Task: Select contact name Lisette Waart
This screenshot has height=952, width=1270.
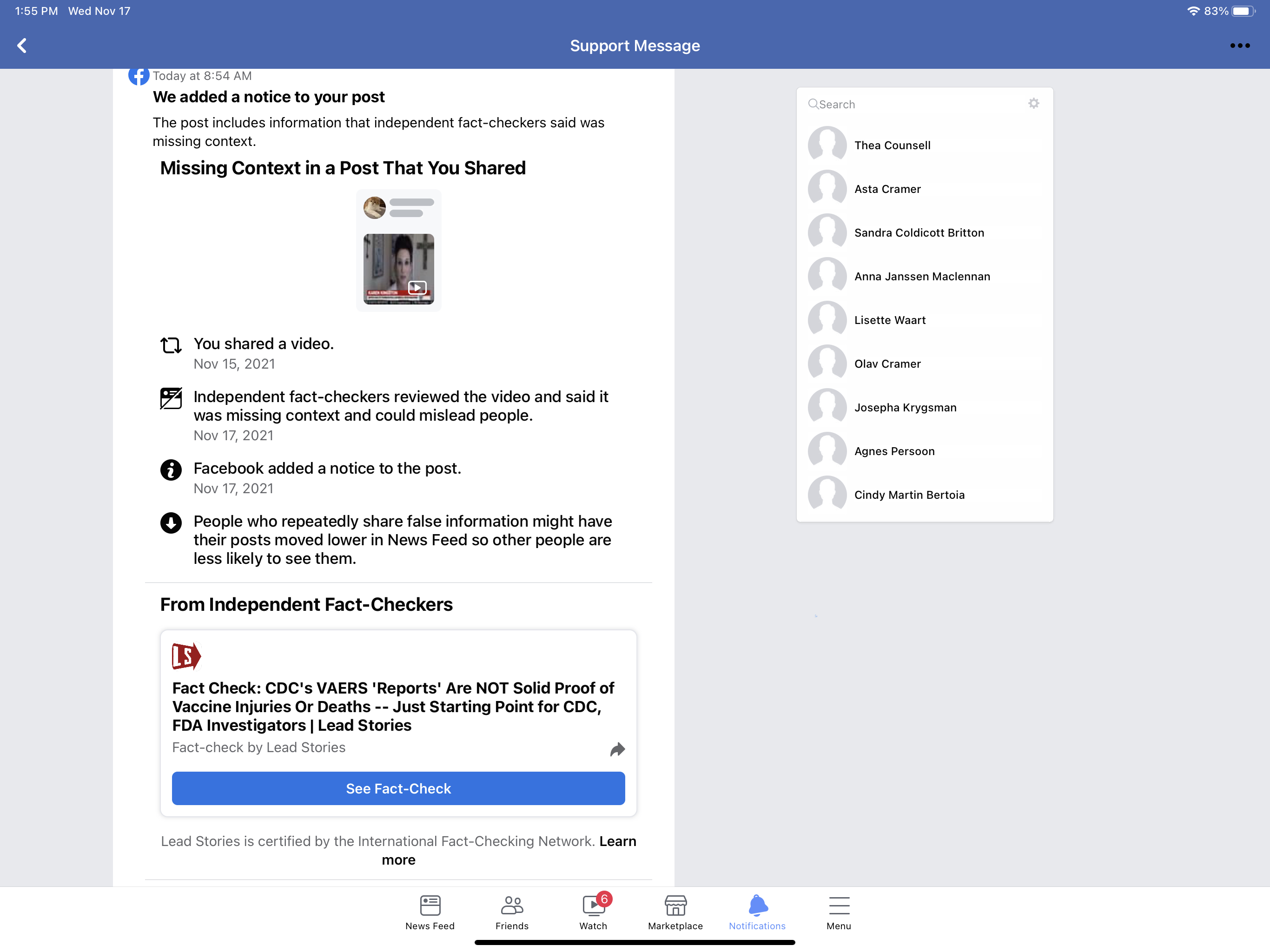Action: (890, 320)
